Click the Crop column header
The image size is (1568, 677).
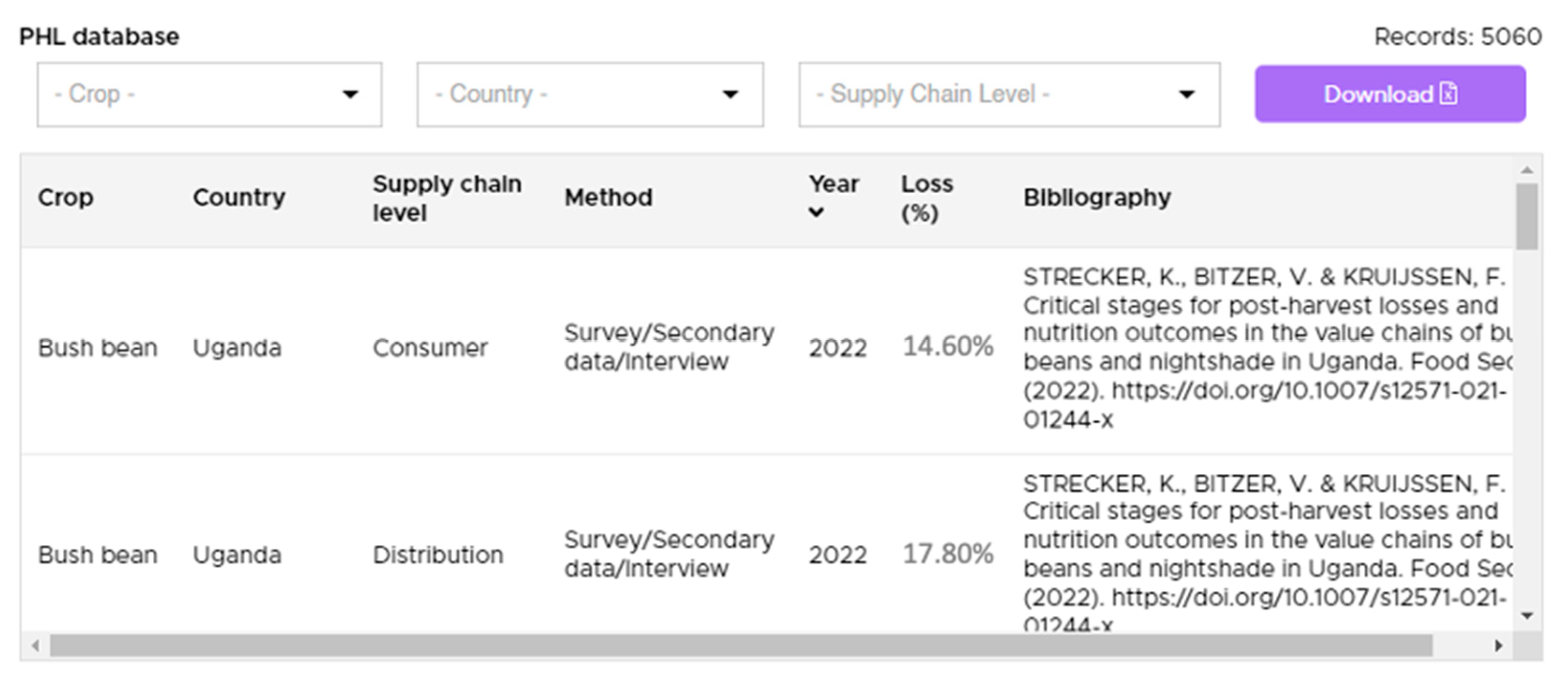[66, 198]
